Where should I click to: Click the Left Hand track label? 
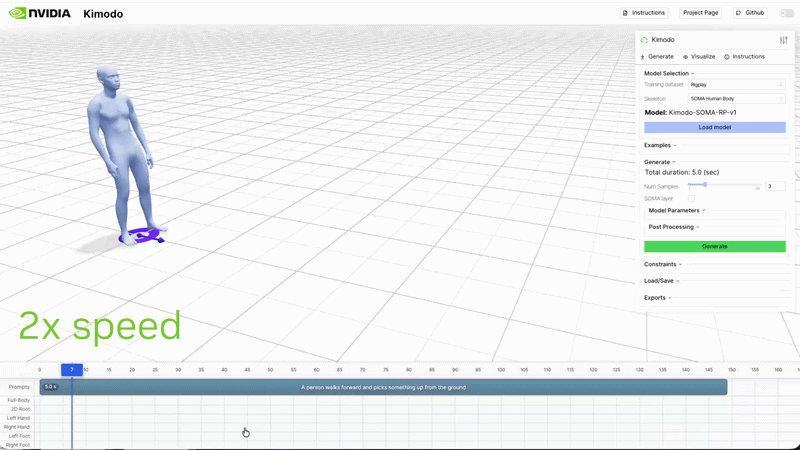(x=18, y=418)
